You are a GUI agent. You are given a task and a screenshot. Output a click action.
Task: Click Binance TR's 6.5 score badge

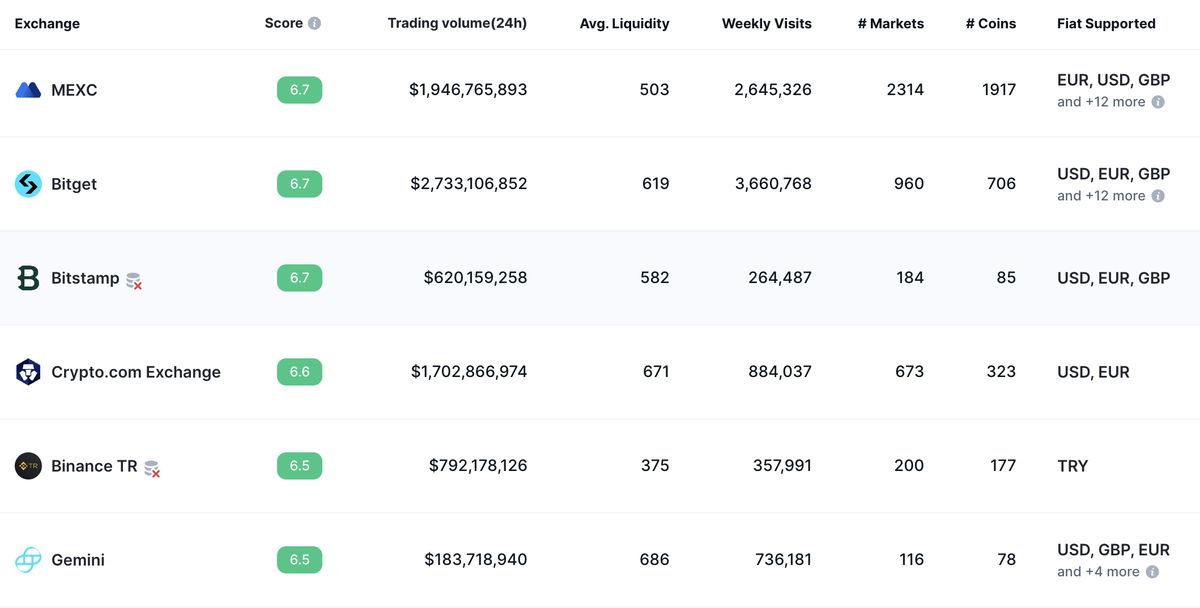299,466
